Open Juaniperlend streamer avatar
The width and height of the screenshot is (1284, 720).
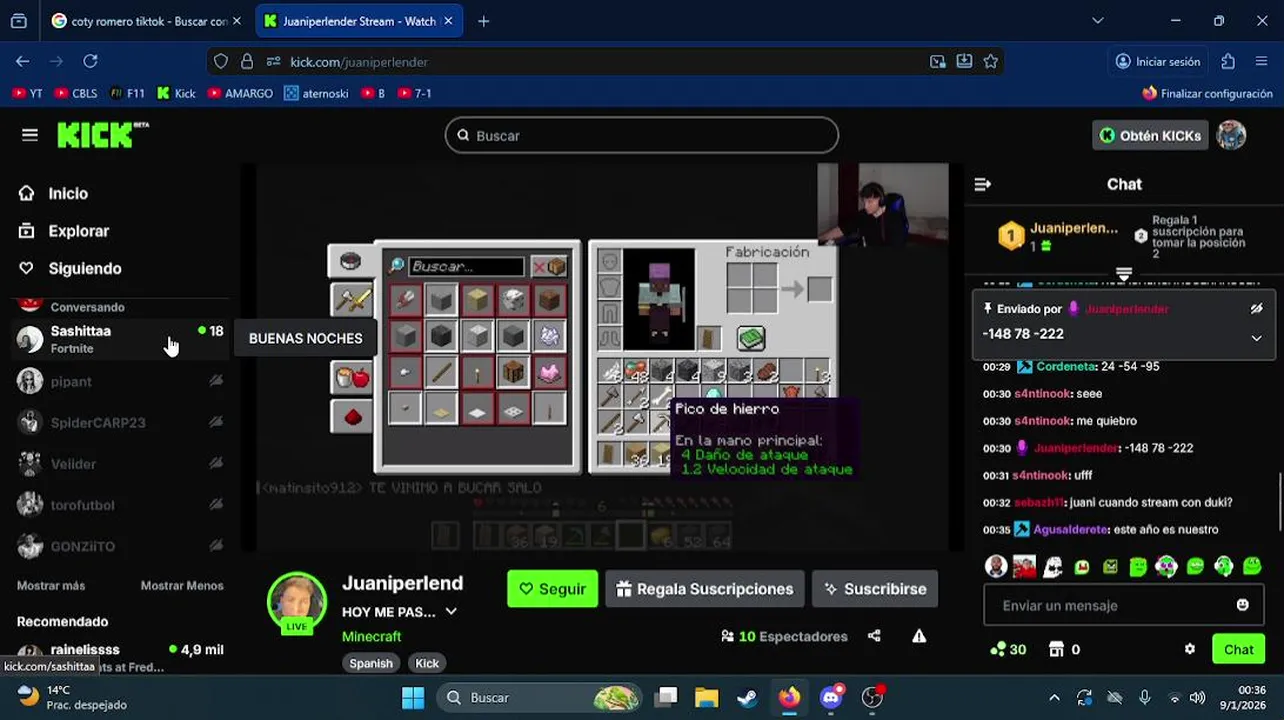pyautogui.click(x=297, y=602)
